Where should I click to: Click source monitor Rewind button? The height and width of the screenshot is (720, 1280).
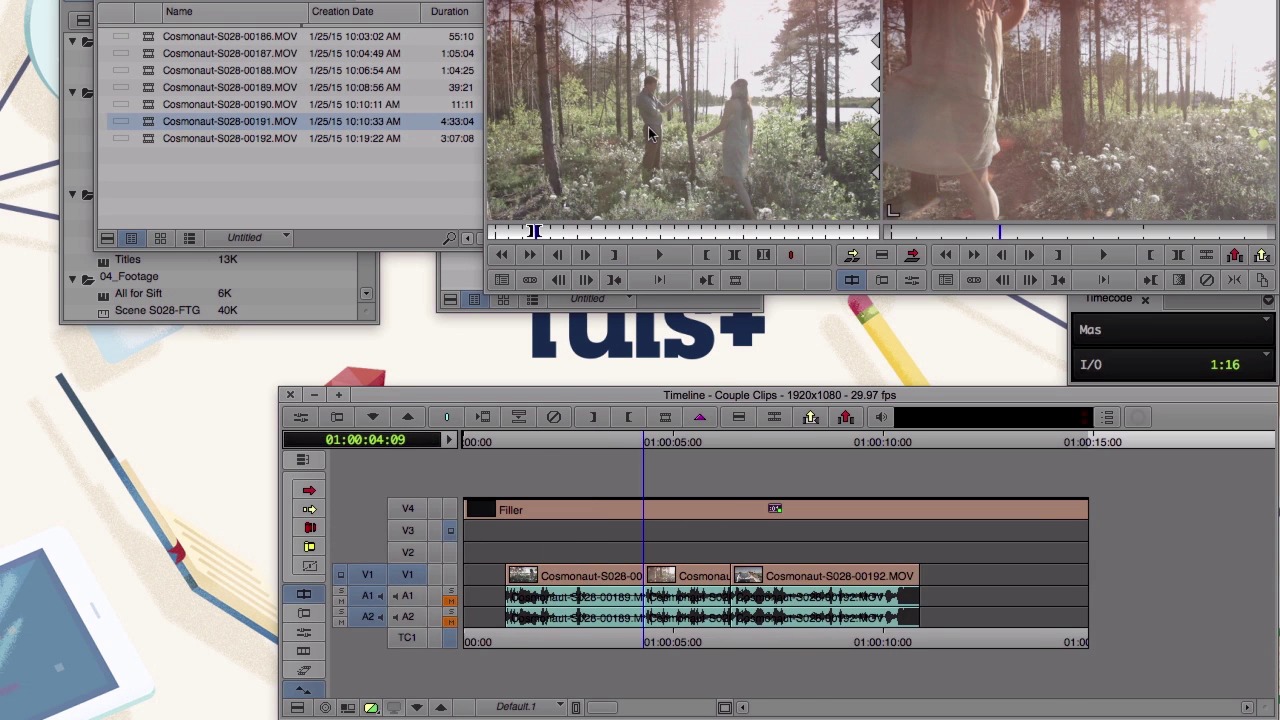tap(502, 256)
